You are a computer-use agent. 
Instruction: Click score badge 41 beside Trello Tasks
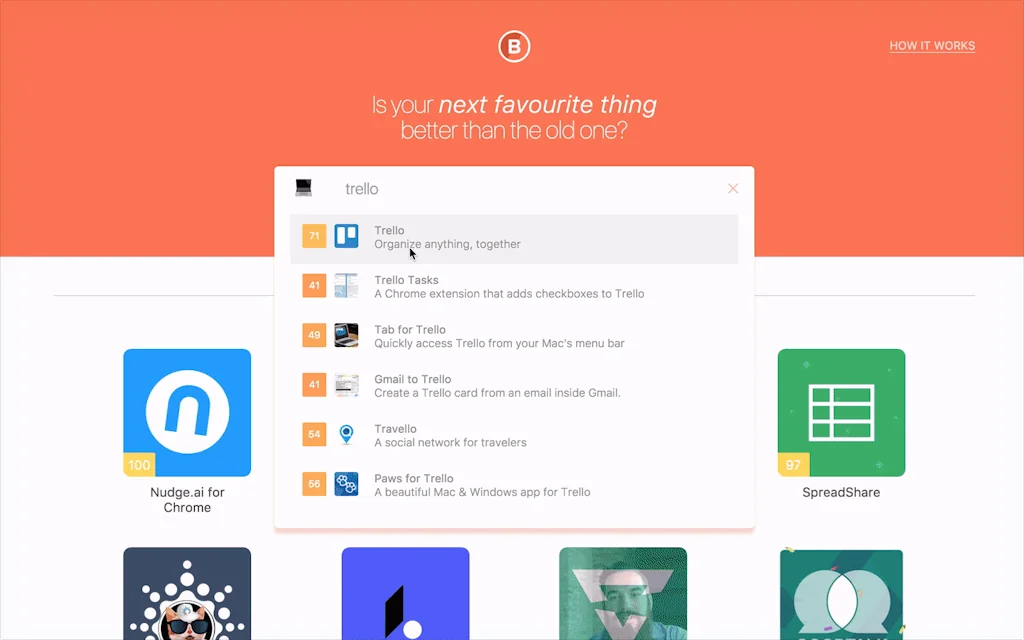pyautogui.click(x=314, y=285)
